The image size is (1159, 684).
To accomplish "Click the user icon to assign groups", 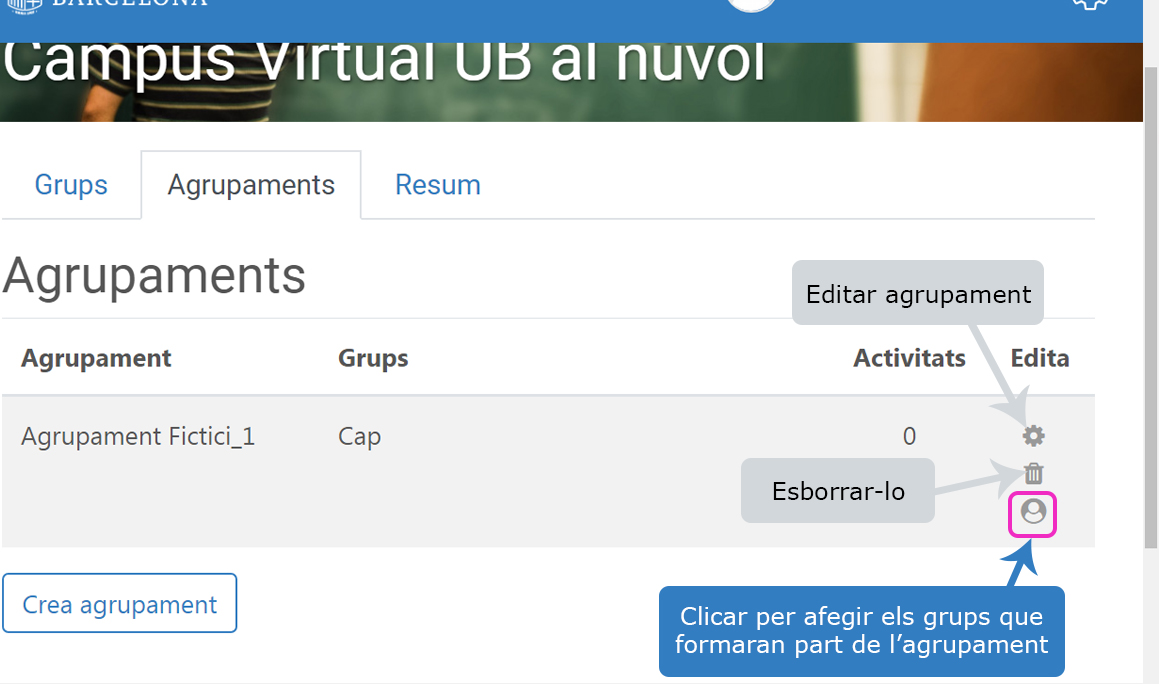I will (x=1033, y=513).
